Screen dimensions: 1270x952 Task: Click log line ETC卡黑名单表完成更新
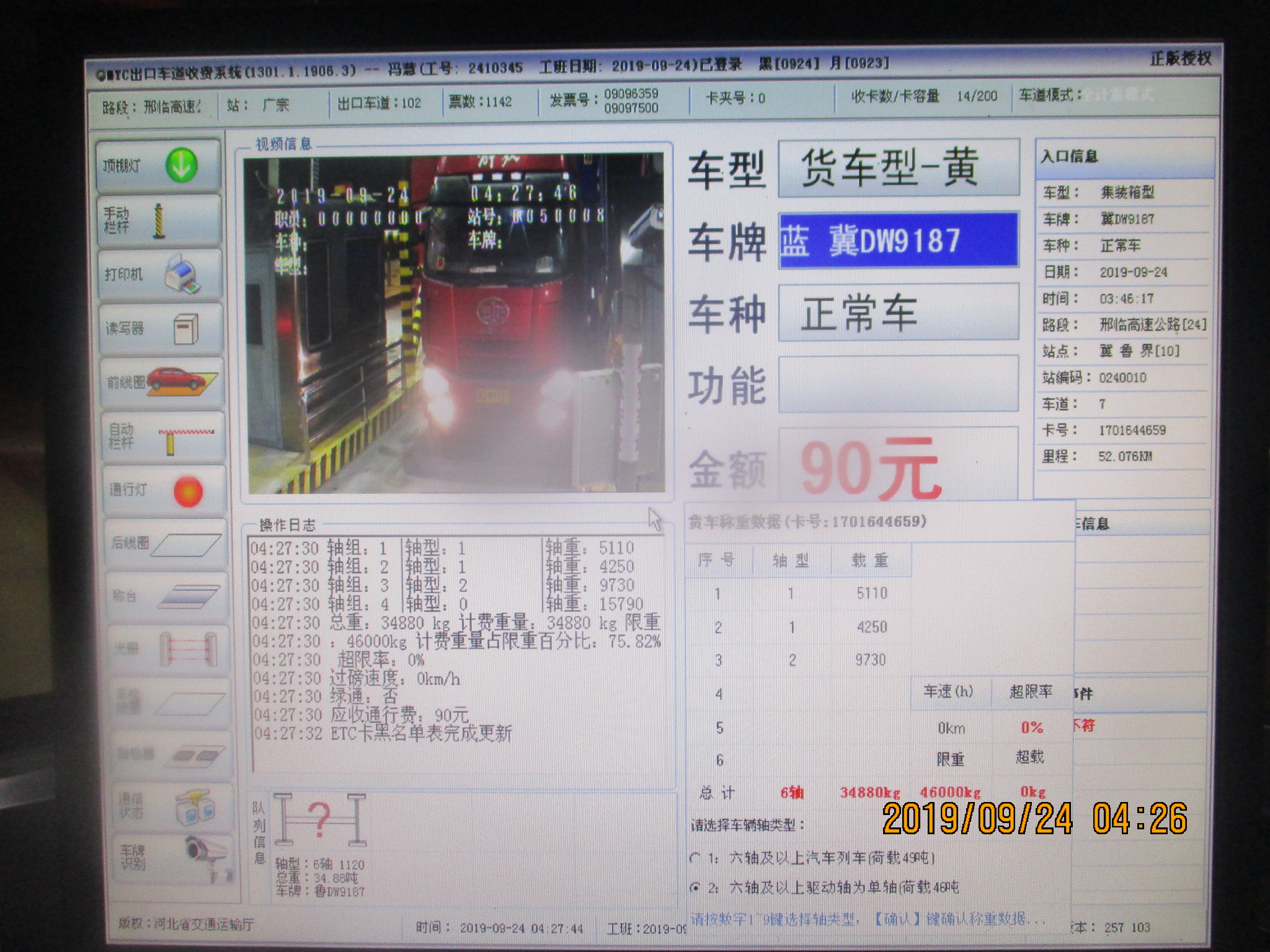383,734
